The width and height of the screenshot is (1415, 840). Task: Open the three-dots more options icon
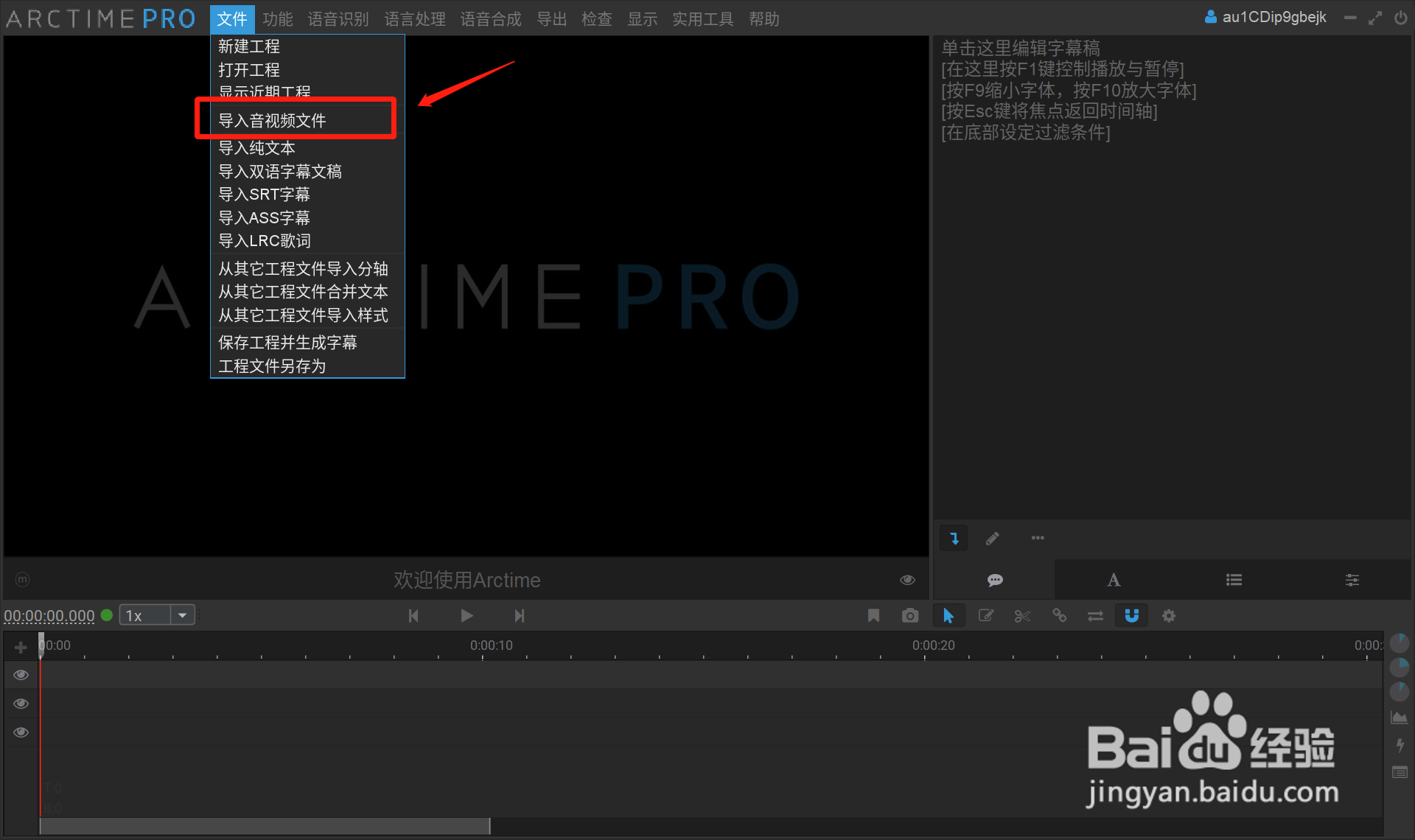(x=1038, y=538)
